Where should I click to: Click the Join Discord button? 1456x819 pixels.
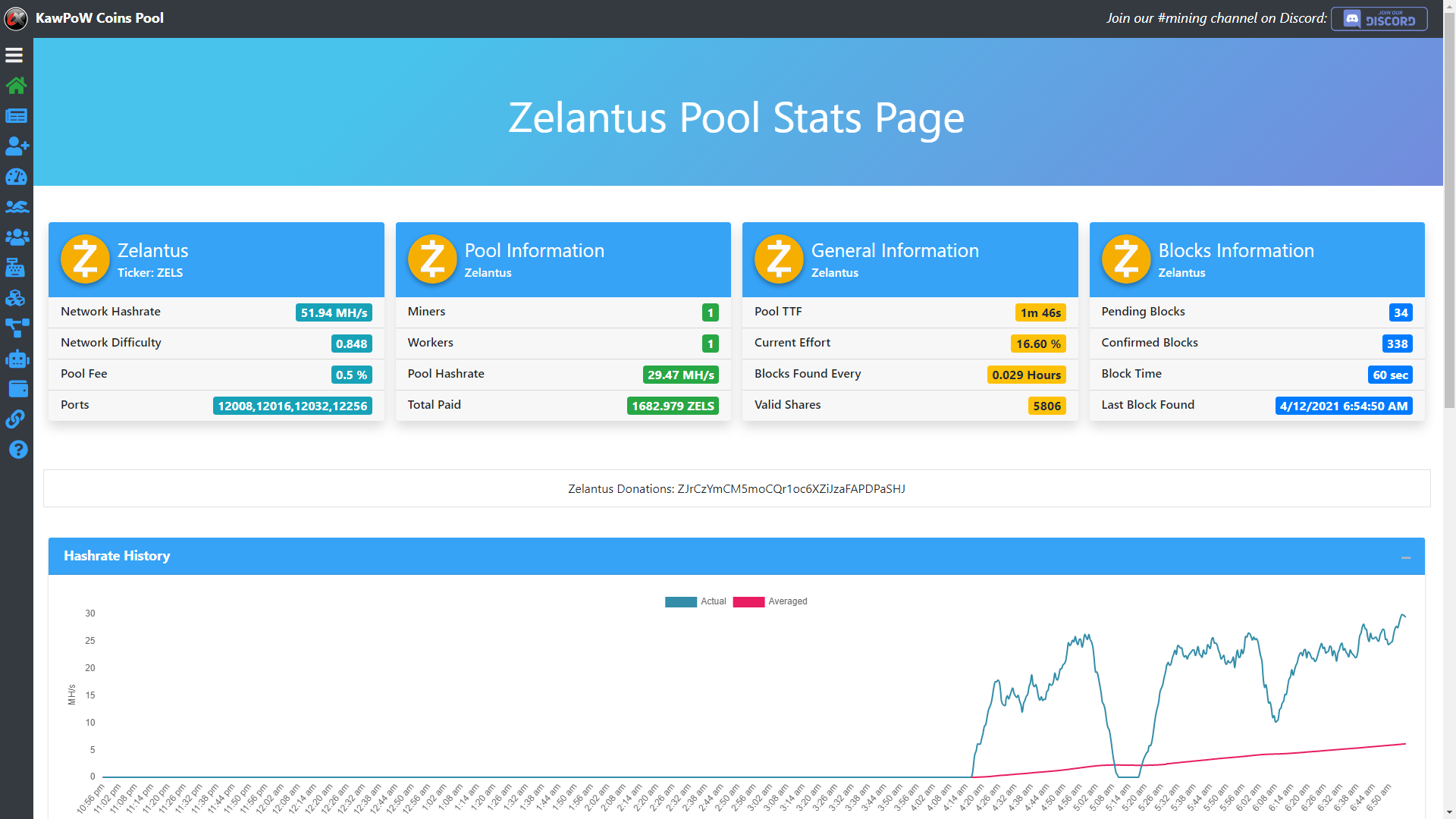coord(1379,19)
